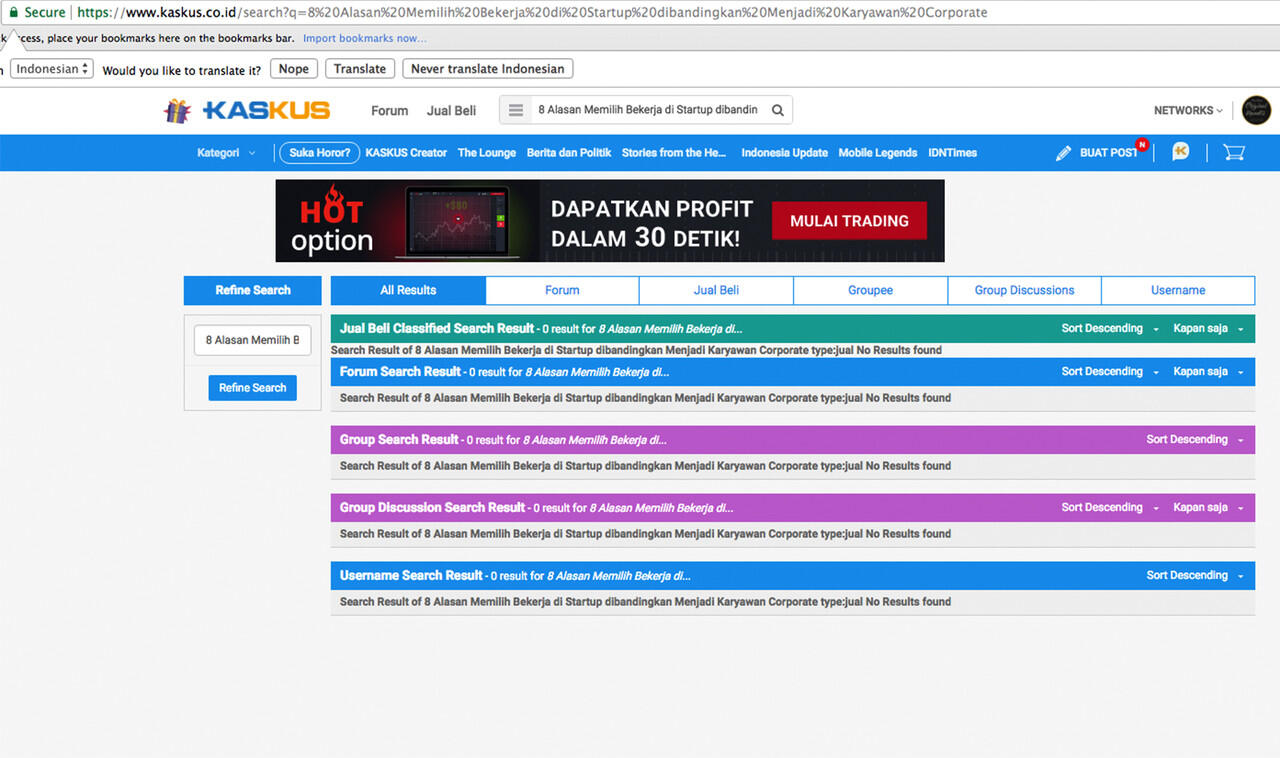Open Sort Descending in Group Discussion results
The image size is (1280, 758).
click(x=1110, y=508)
